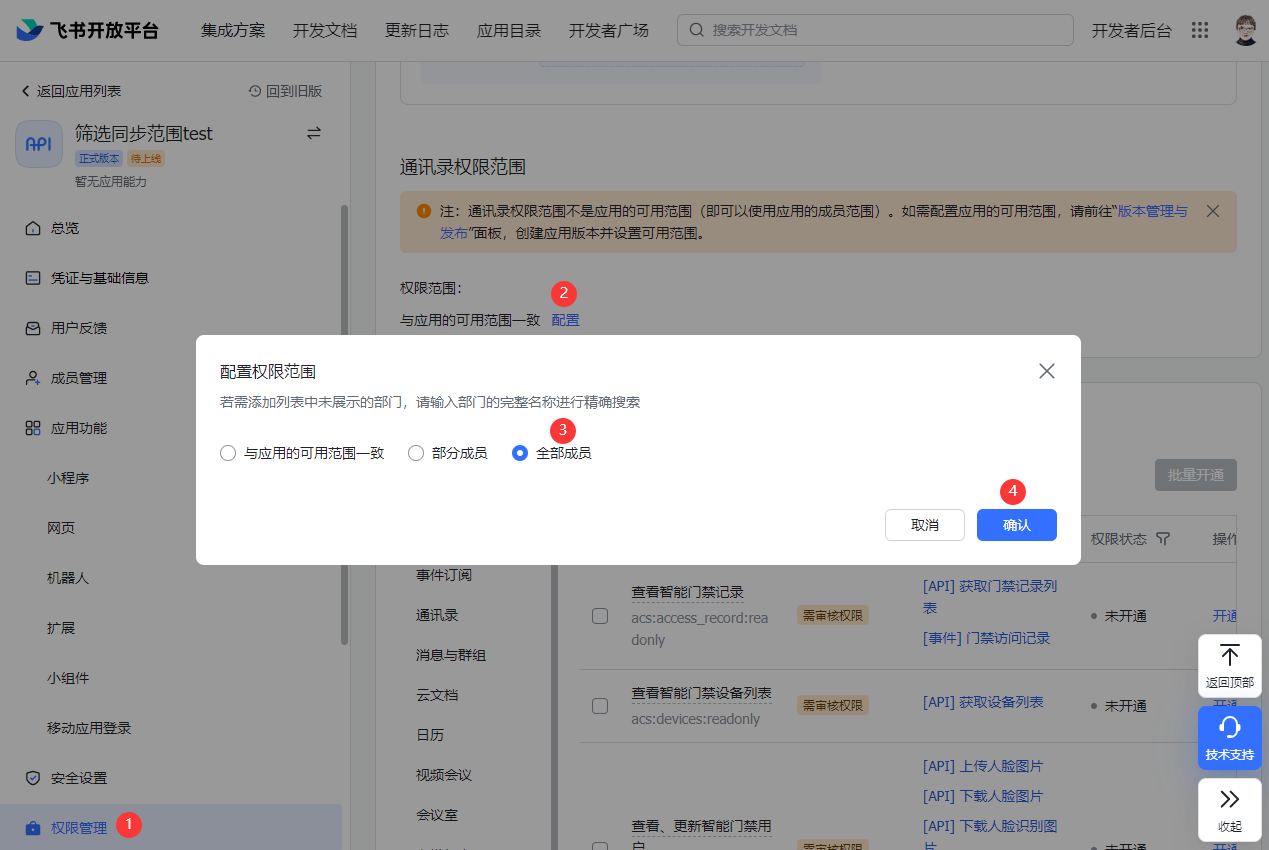Collapse the floating panel with double-arrow
This screenshot has height=850, width=1269.
point(1229,808)
